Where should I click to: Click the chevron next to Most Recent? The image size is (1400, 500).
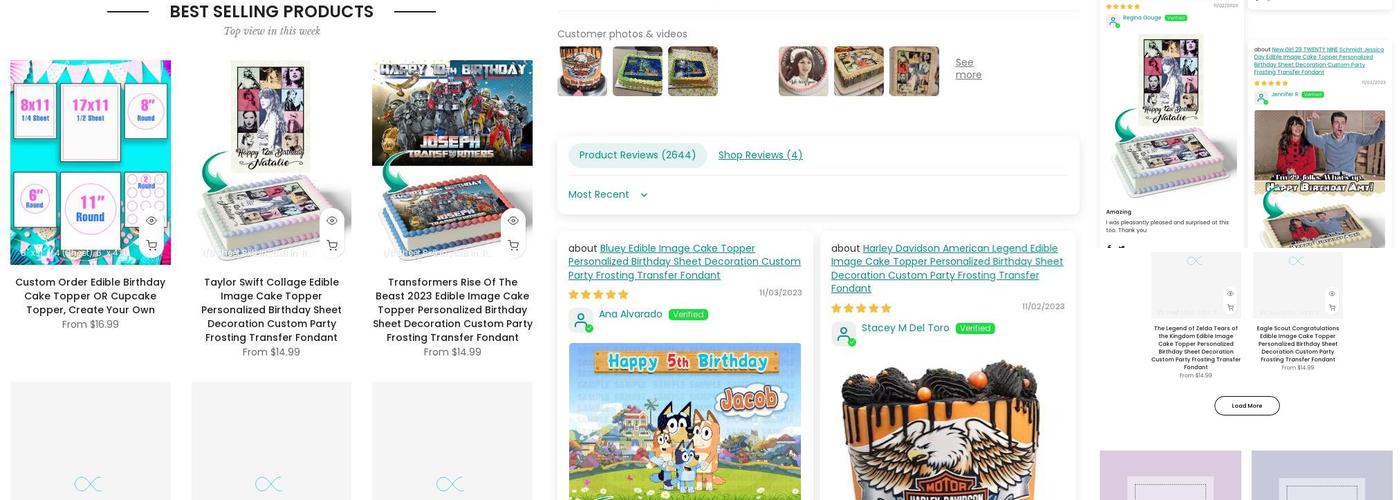(643, 195)
